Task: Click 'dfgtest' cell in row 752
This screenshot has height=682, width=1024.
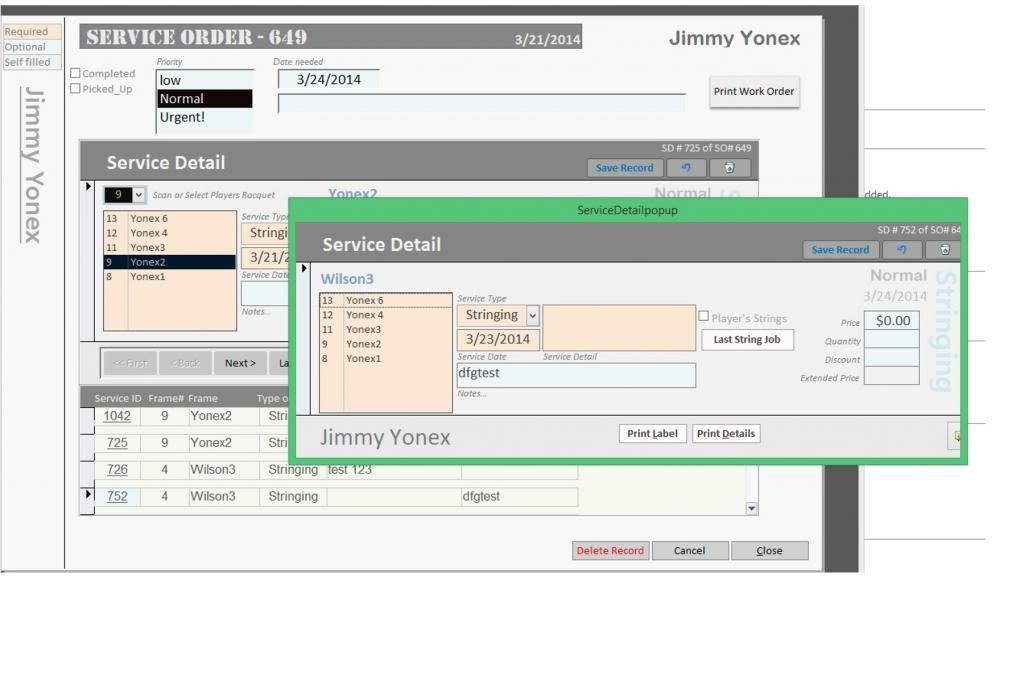Action: coord(519,496)
